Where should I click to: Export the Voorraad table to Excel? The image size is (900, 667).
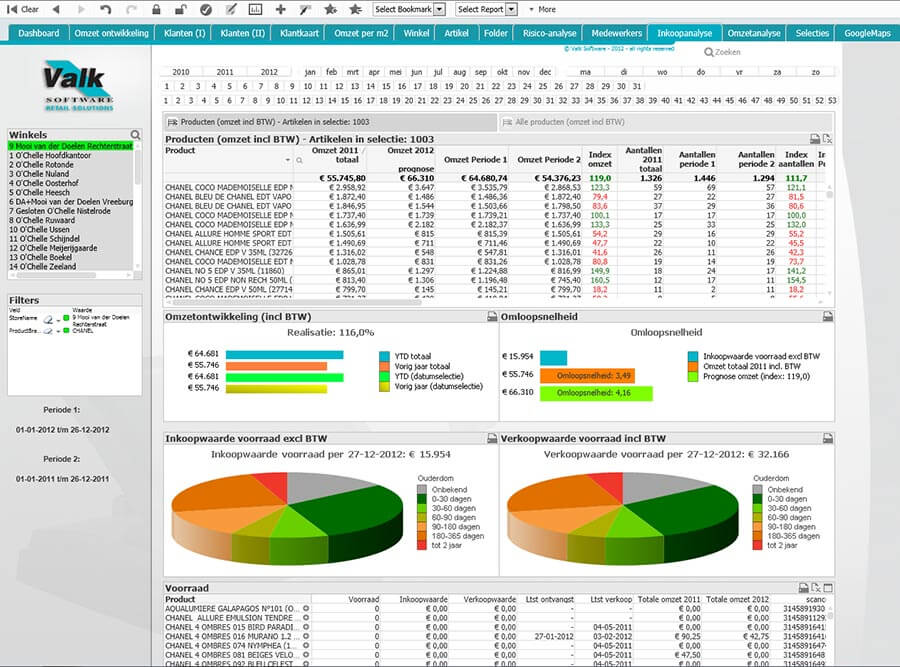pos(816,588)
